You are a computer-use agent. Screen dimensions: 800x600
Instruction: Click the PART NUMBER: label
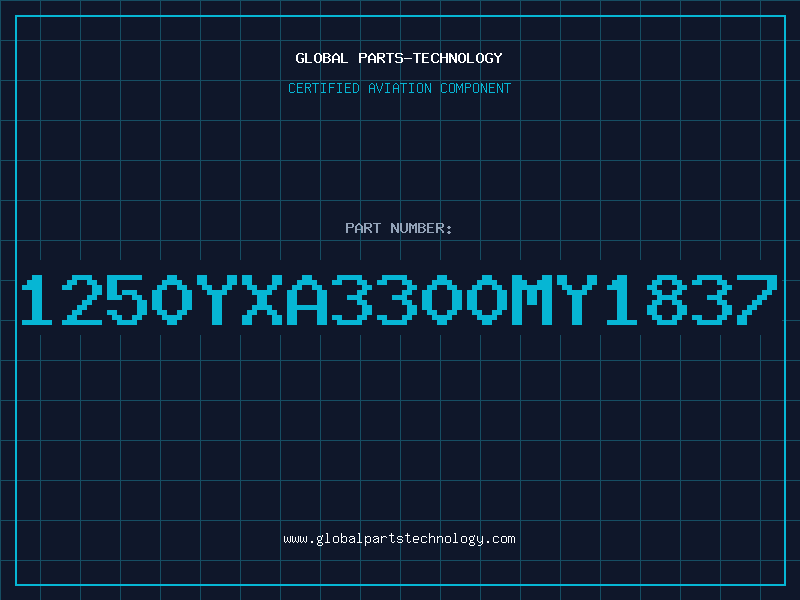399,228
